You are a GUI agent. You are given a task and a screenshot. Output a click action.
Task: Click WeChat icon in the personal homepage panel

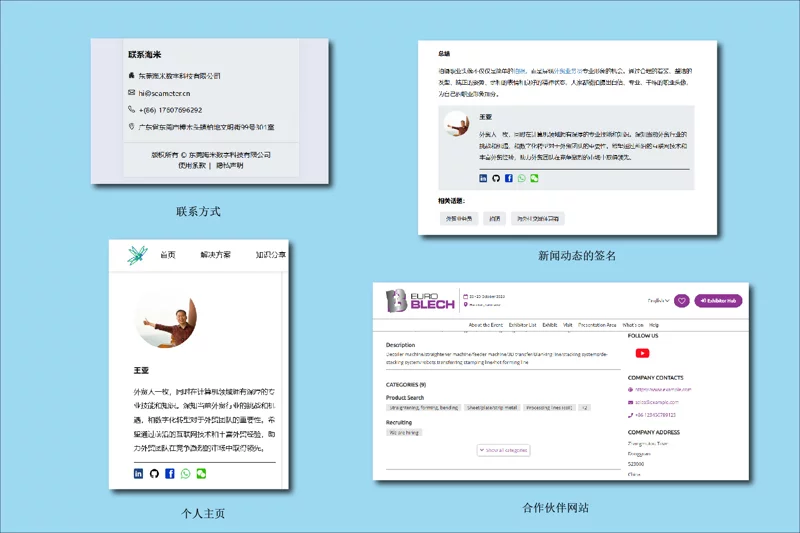point(201,473)
